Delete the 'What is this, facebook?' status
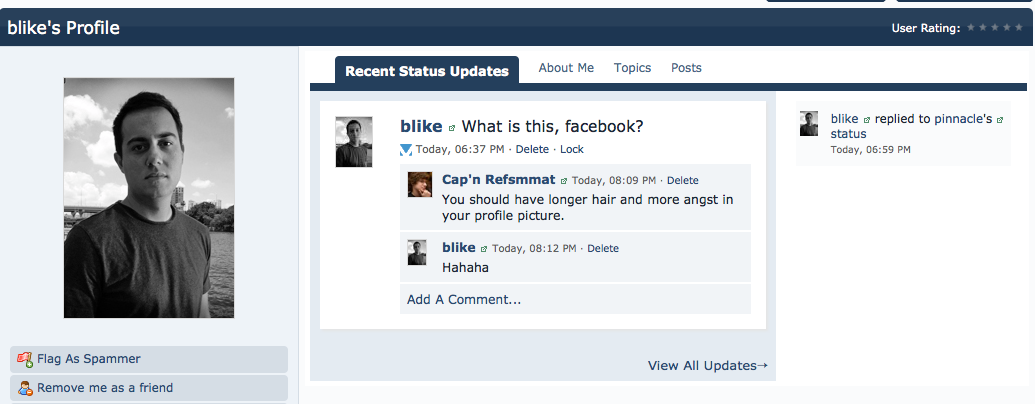Viewport: 1035px width, 404px height. 532,150
